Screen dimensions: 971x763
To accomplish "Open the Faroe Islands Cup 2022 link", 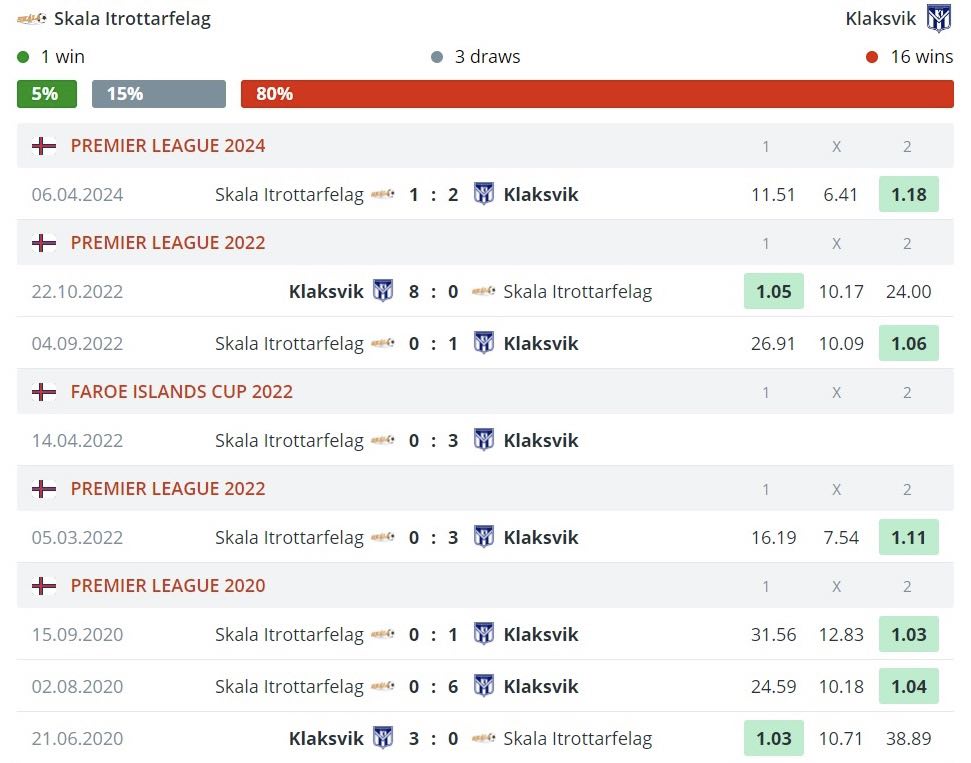I will (x=182, y=392).
